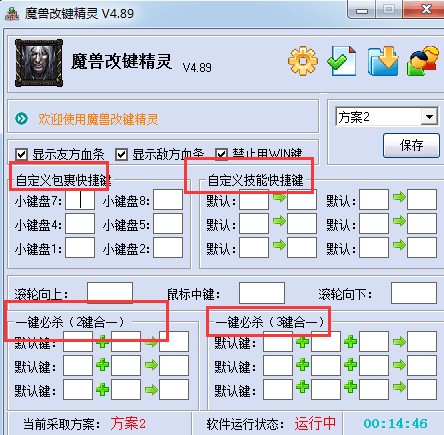Click 自定义包裹快捷键 group label

pyautogui.click(x=63, y=180)
